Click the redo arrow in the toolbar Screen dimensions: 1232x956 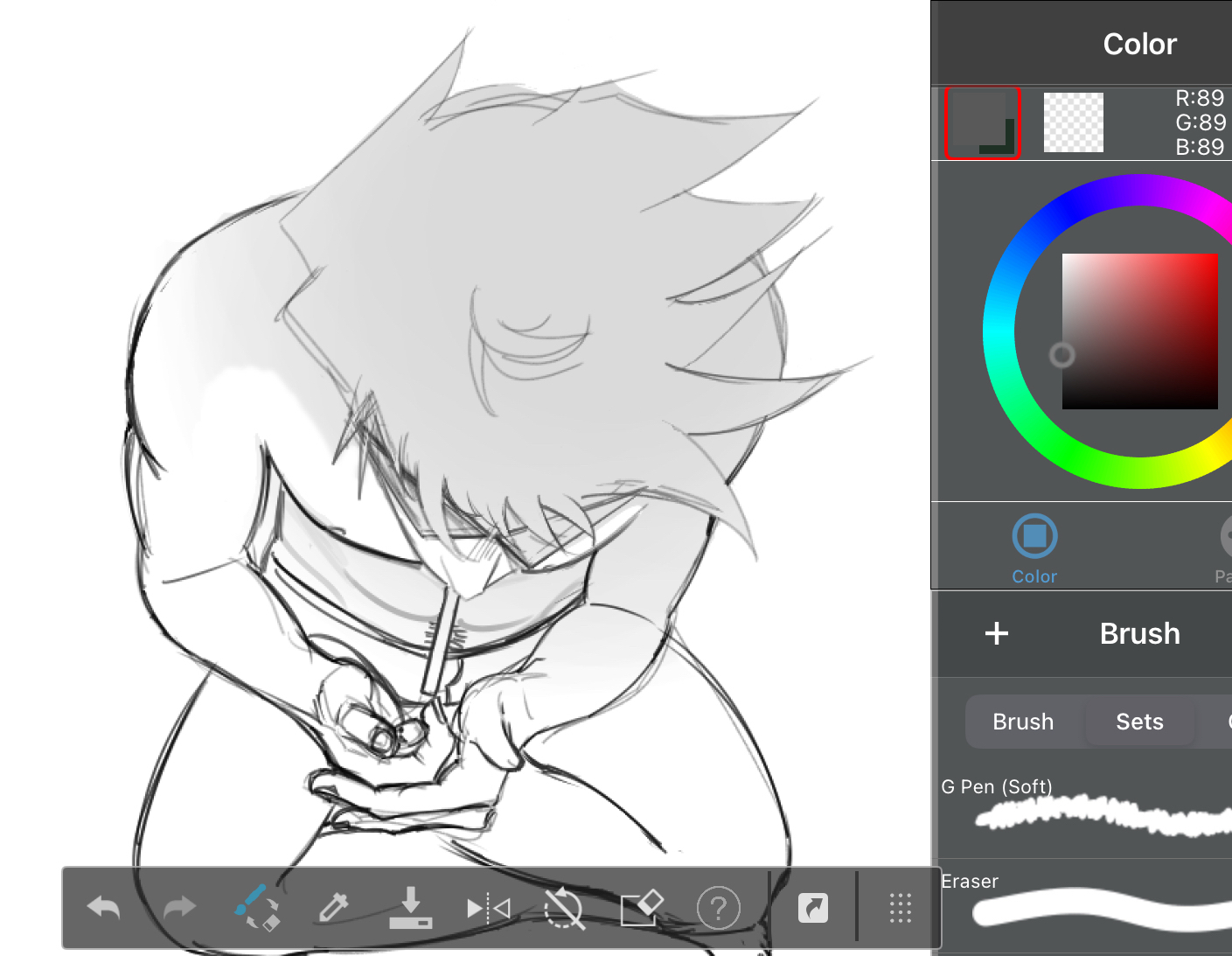[x=179, y=909]
